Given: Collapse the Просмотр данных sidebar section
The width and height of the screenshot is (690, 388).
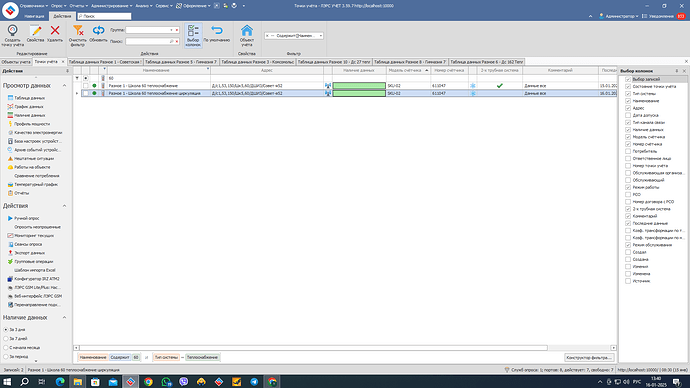Looking at the screenshot, I should coord(64,85).
